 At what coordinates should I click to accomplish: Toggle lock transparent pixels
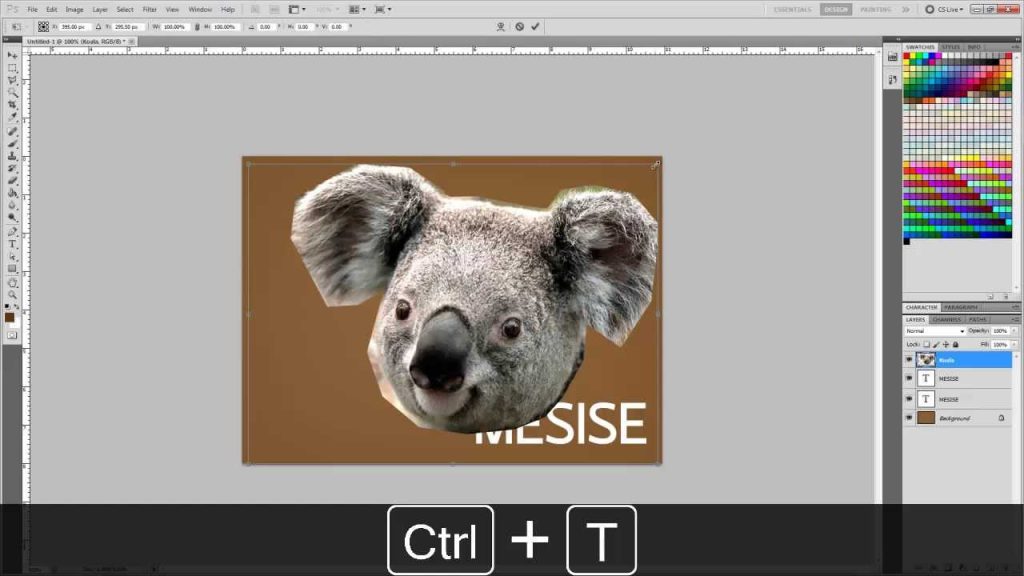click(x=926, y=344)
